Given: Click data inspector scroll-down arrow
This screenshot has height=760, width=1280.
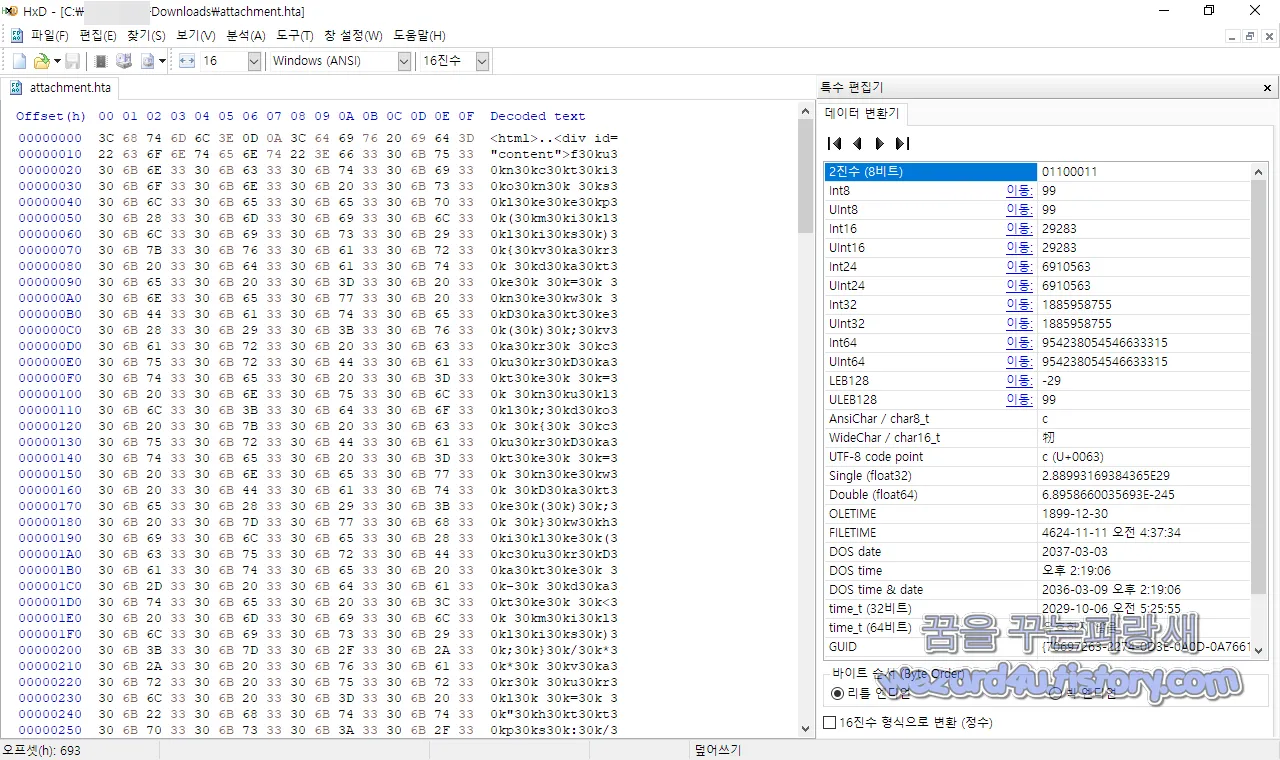Looking at the screenshot, I should (1259, 650).
